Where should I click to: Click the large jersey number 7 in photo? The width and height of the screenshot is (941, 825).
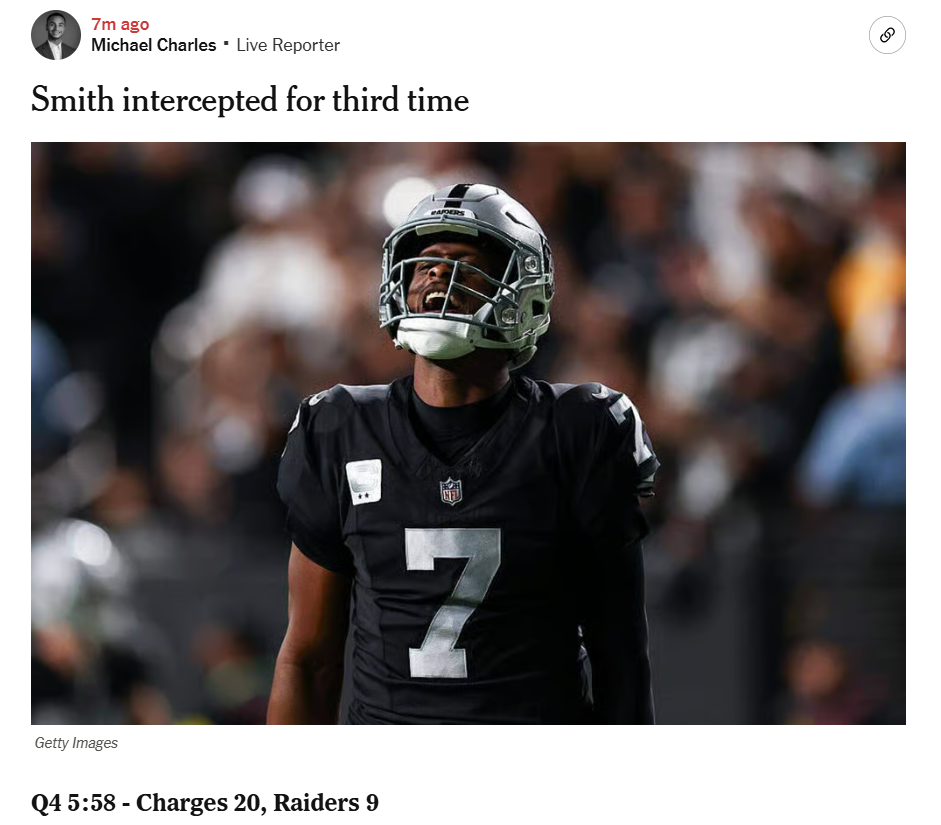pyautogui.click(x=452, y=603)
